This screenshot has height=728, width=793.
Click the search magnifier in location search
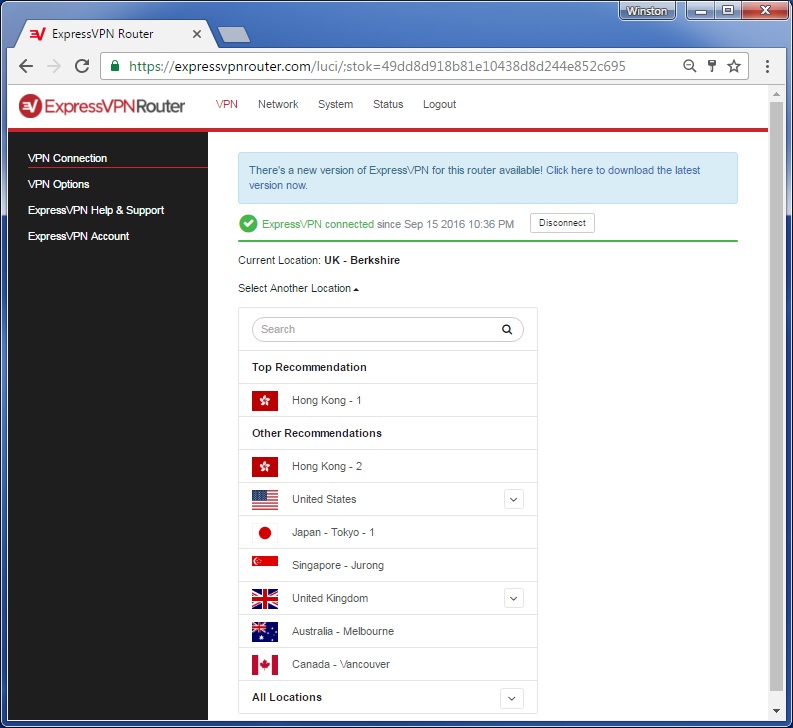(507, 329)
